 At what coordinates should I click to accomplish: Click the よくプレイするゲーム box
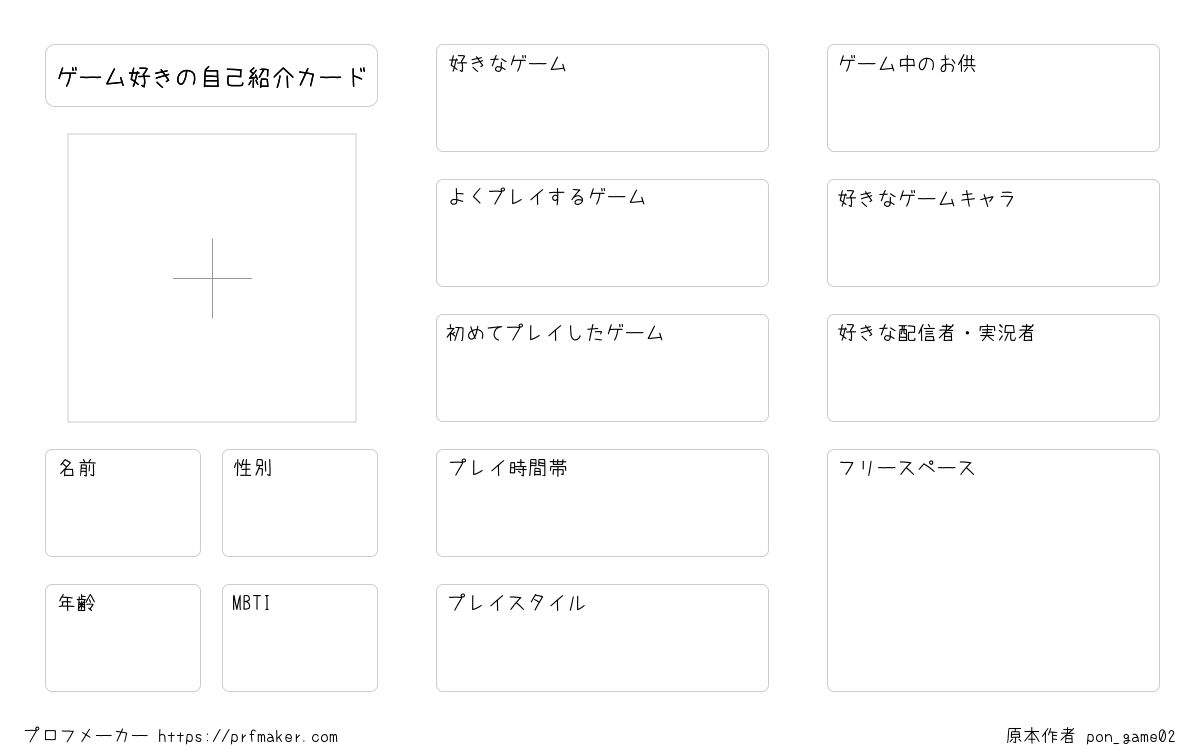pos(602,233)
